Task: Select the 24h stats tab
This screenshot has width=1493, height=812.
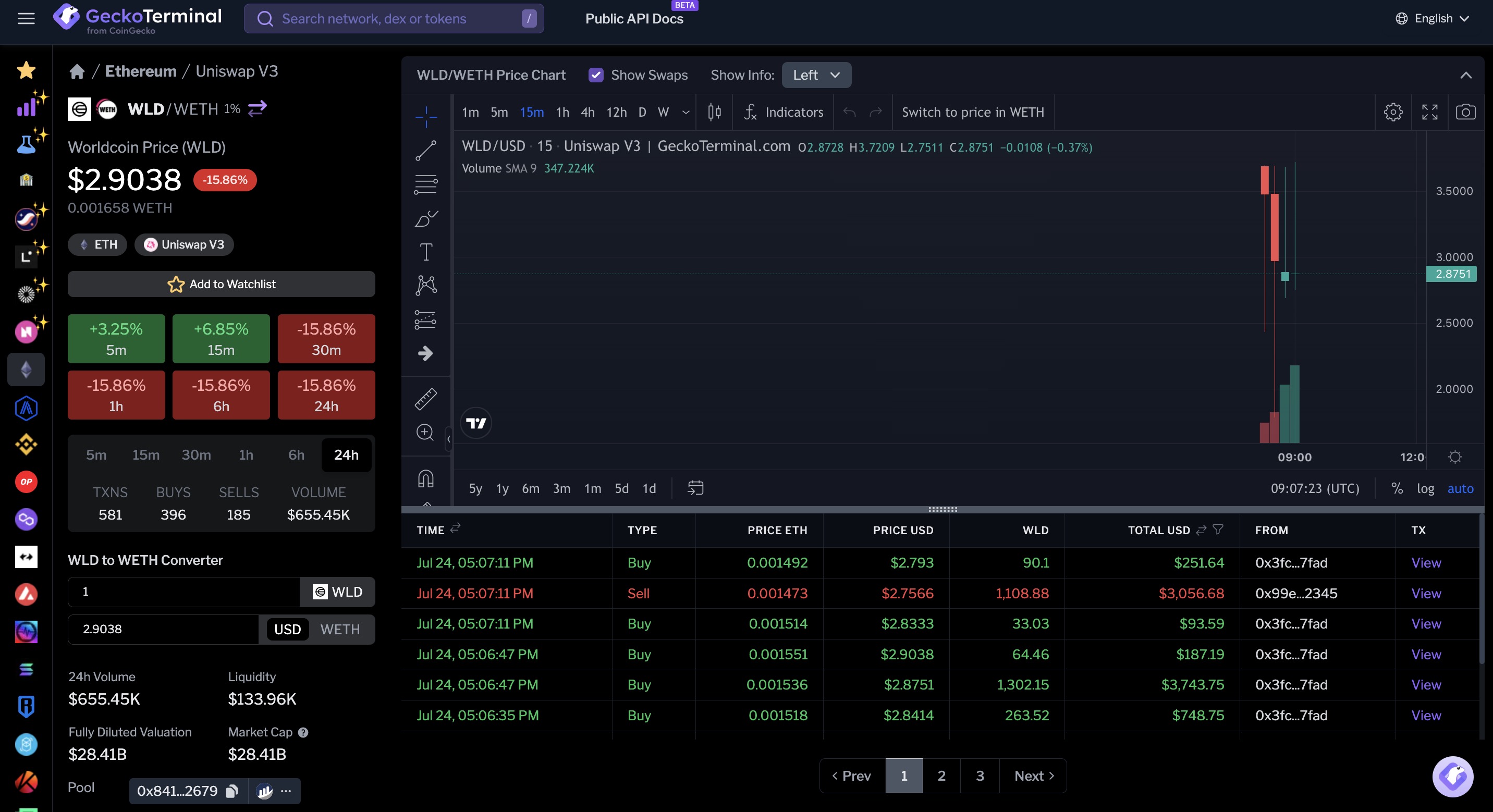Action: [346, 455]
